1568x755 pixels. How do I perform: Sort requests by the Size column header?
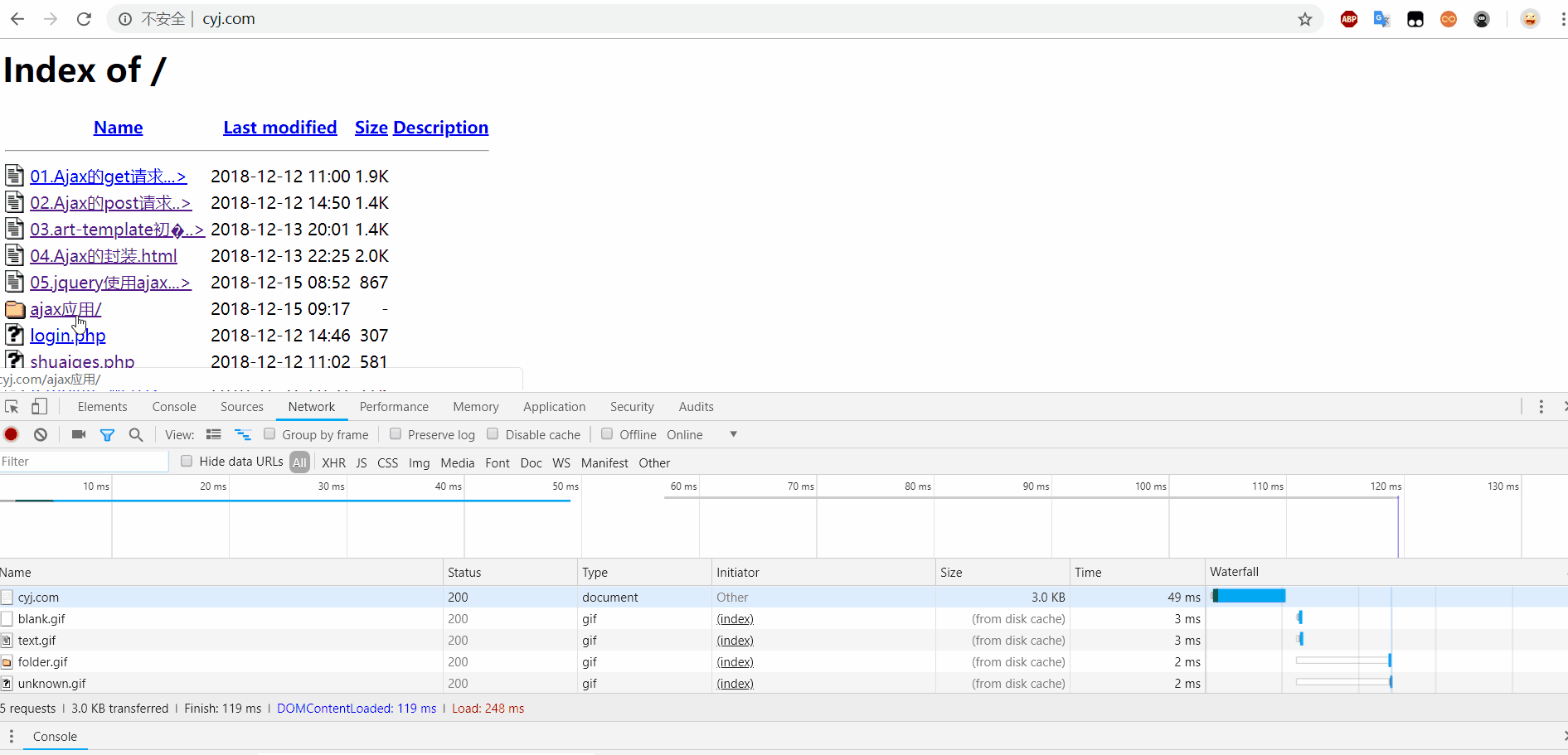[x=1002, y=573]
